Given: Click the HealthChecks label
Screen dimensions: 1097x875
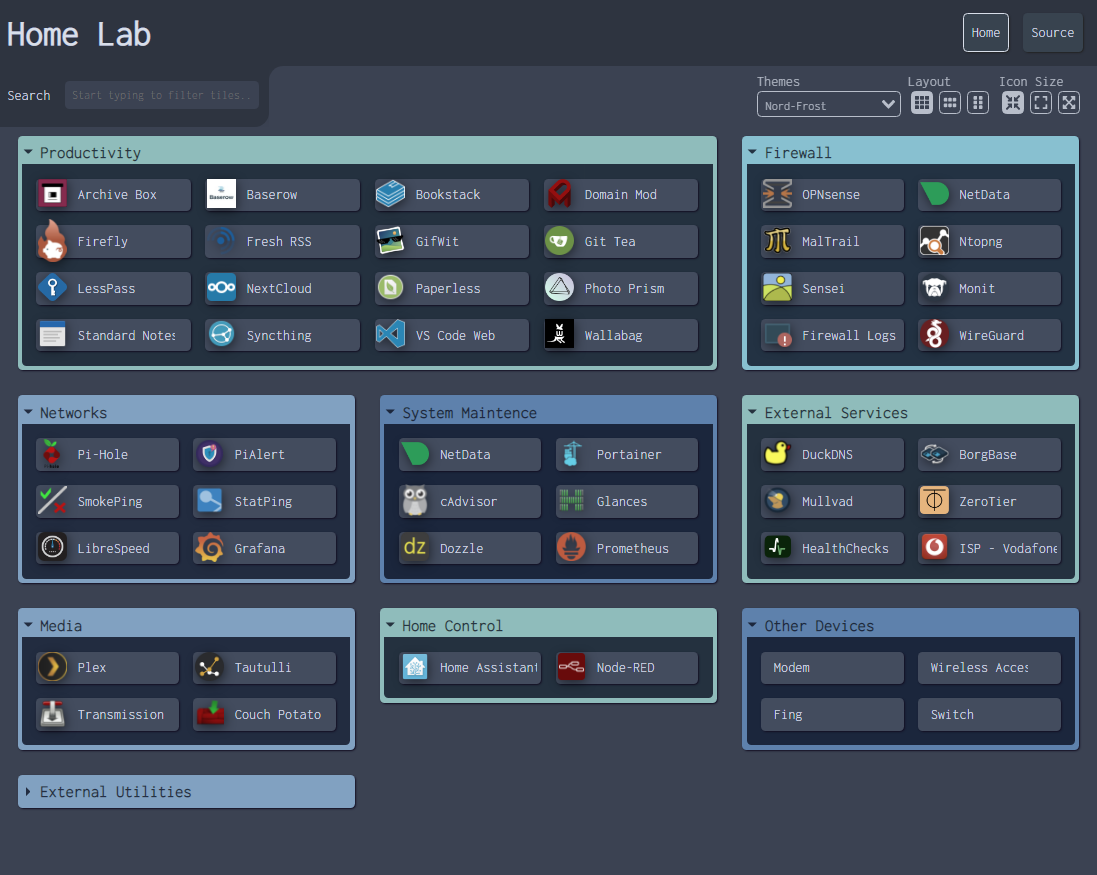Looking at the screenshot, I should tap(845, 548).
